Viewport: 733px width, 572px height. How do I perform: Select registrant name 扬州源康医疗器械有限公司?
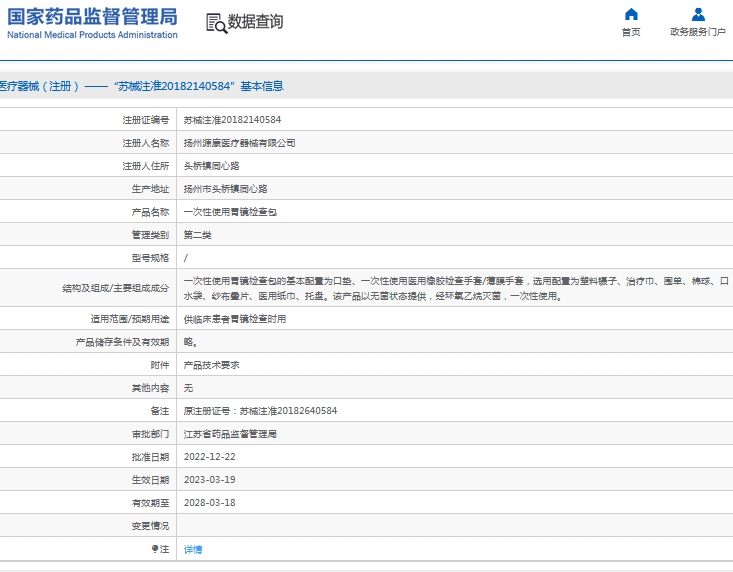tap(239, 143)
